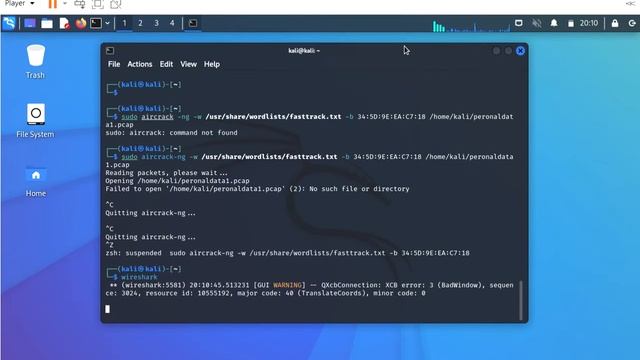
Task: Switch to workspace 3
Action: (x=156, y=23)
